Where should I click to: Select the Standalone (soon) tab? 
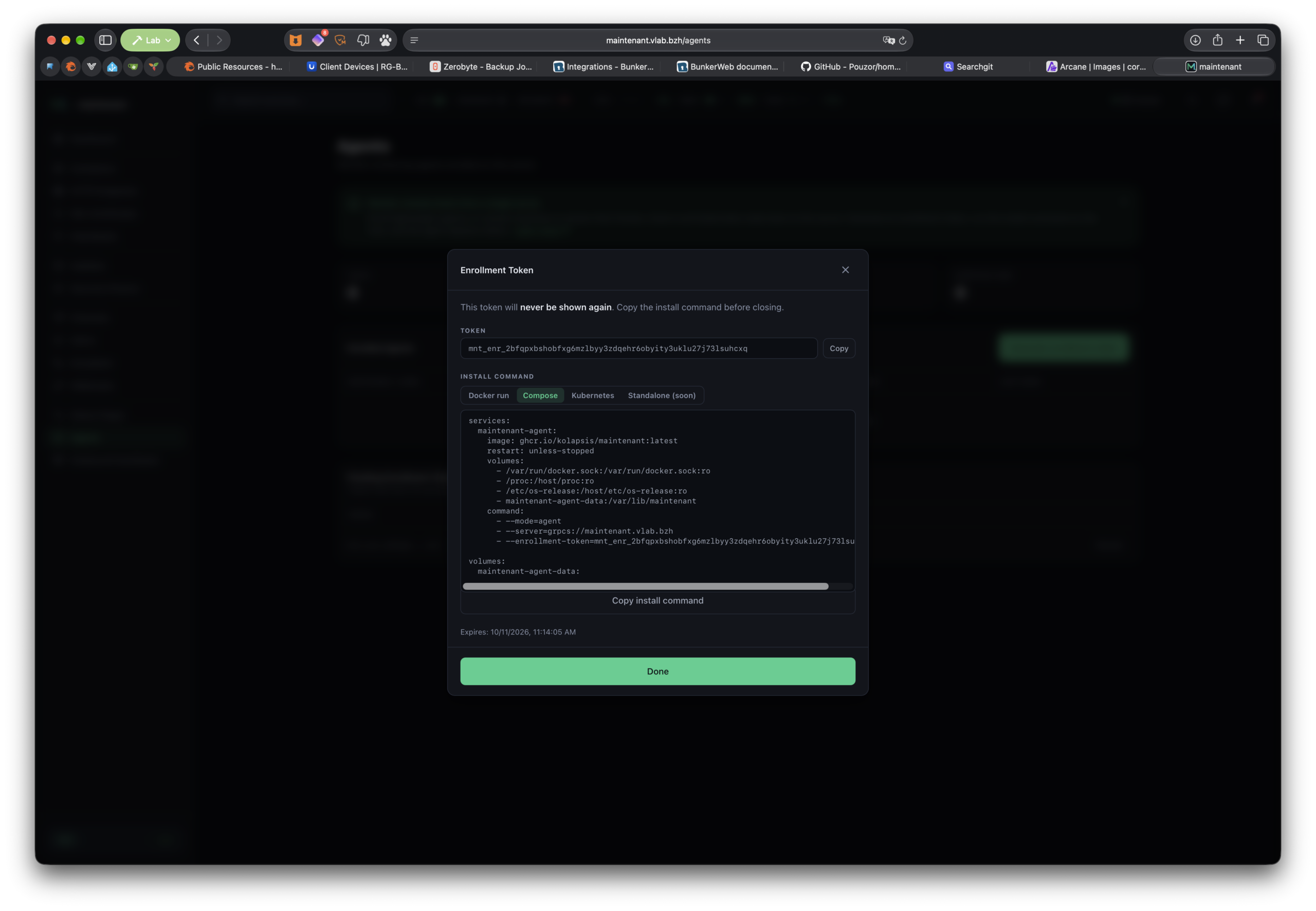[x=662, y=395]
